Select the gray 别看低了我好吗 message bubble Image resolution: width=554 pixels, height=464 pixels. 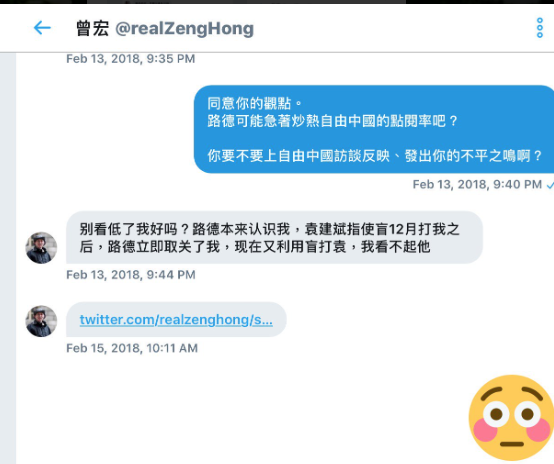pos(274,237)
